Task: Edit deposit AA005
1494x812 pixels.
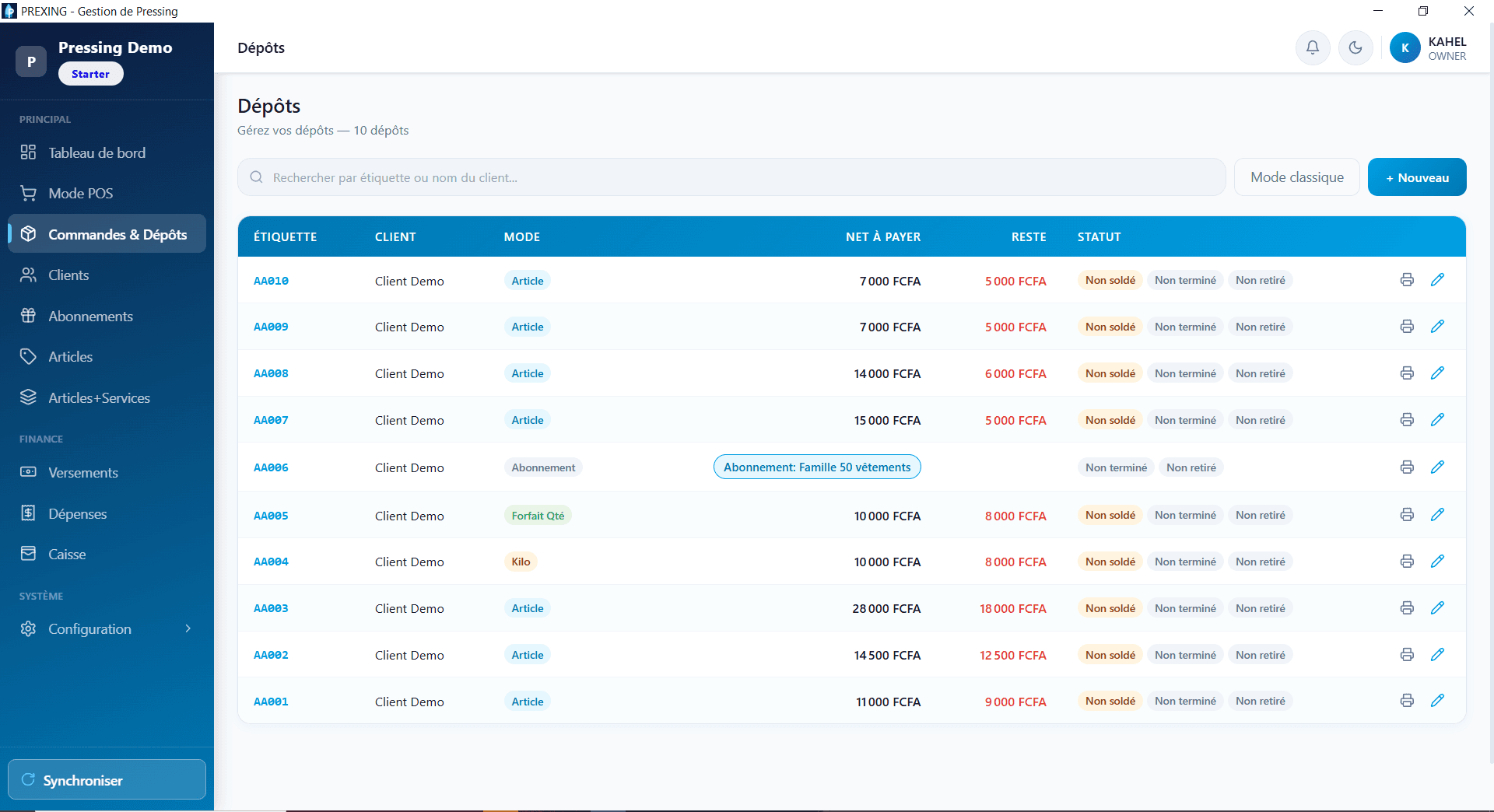Action: pyautogui.click(x=1437, y=515)
